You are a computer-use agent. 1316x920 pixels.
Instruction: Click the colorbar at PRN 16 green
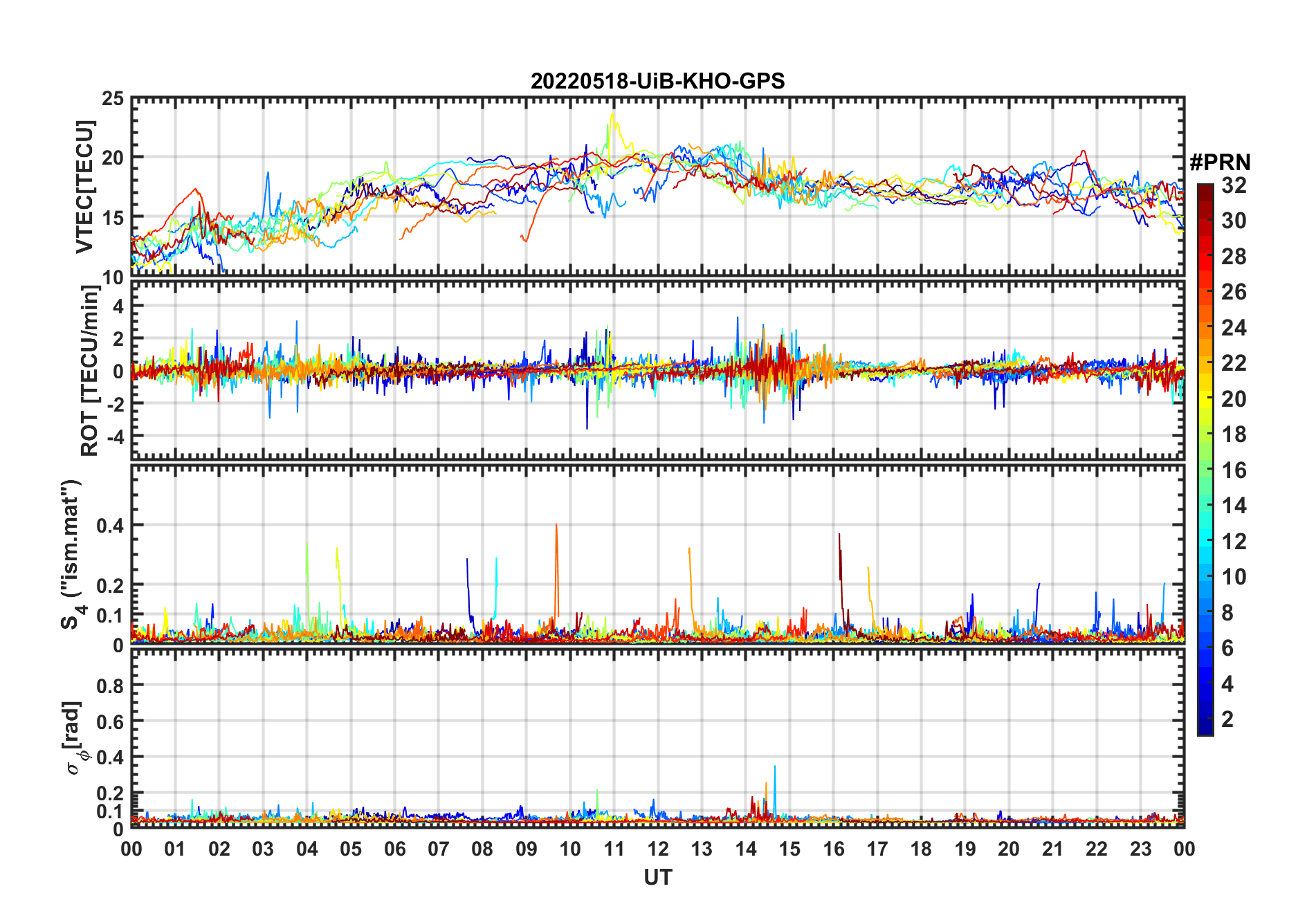[1205, 470]
